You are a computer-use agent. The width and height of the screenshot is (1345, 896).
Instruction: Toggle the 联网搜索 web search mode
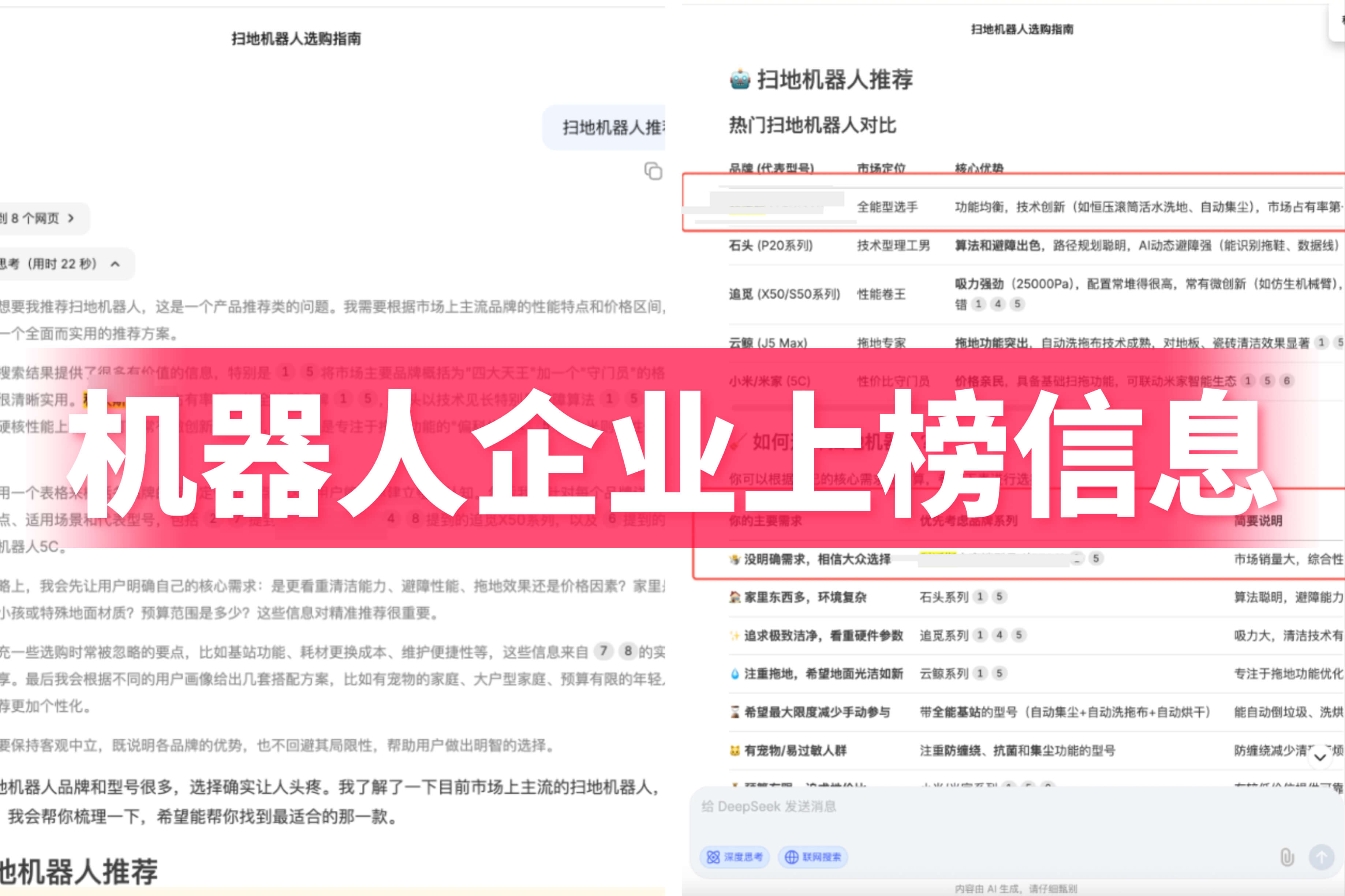point(813,856)
